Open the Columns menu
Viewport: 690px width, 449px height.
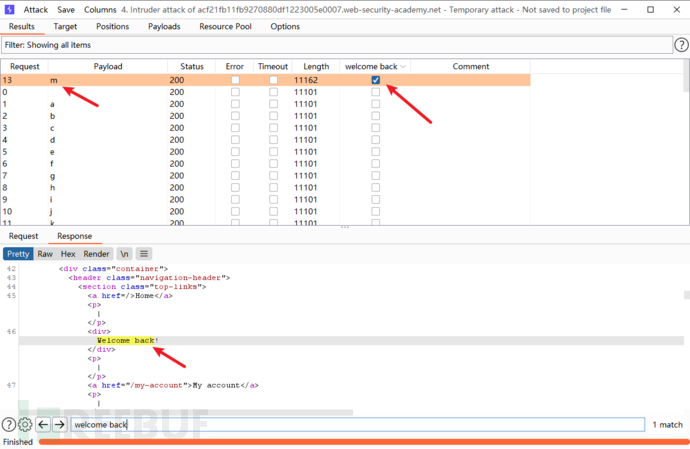tap(100, 10)
